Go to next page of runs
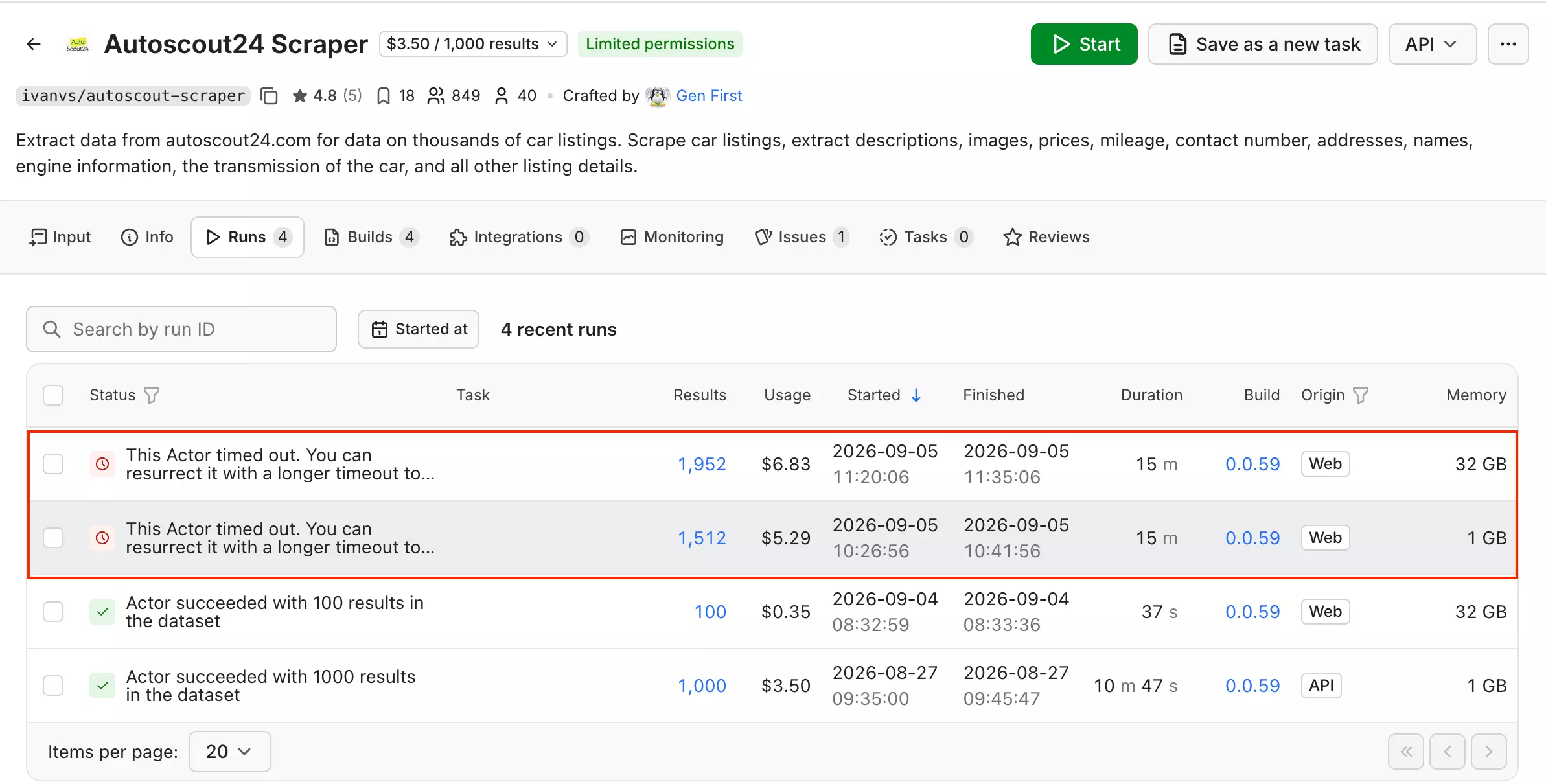This screenshot has width=1546, height=784. pyautogui.click(x=1489, y=752)
